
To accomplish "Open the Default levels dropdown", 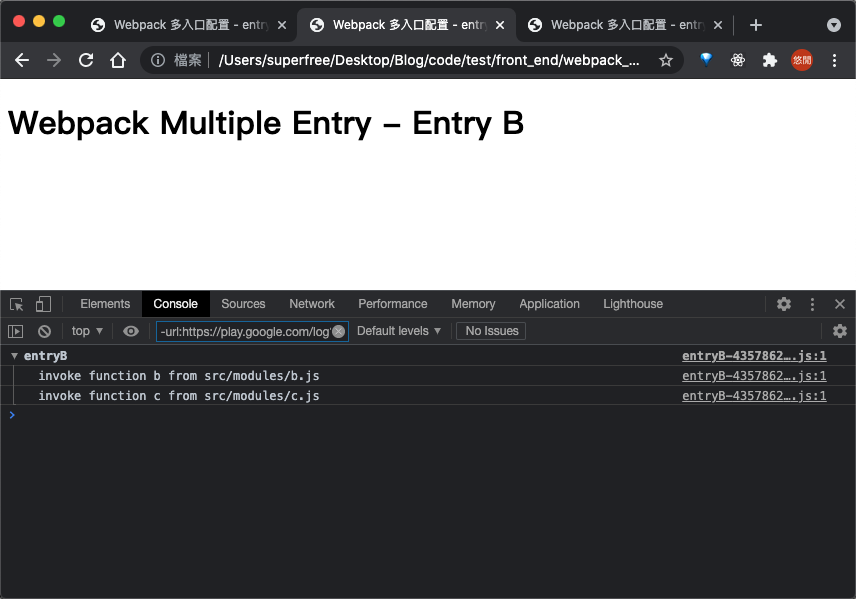I will [399, 331].
